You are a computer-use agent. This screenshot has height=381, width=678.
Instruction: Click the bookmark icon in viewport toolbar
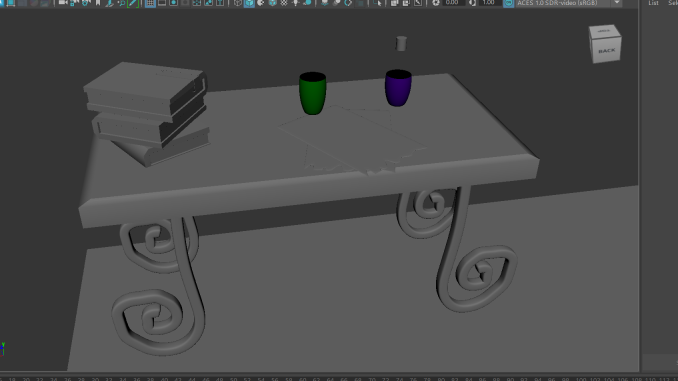pyautogui.click(x=98, y=3)
